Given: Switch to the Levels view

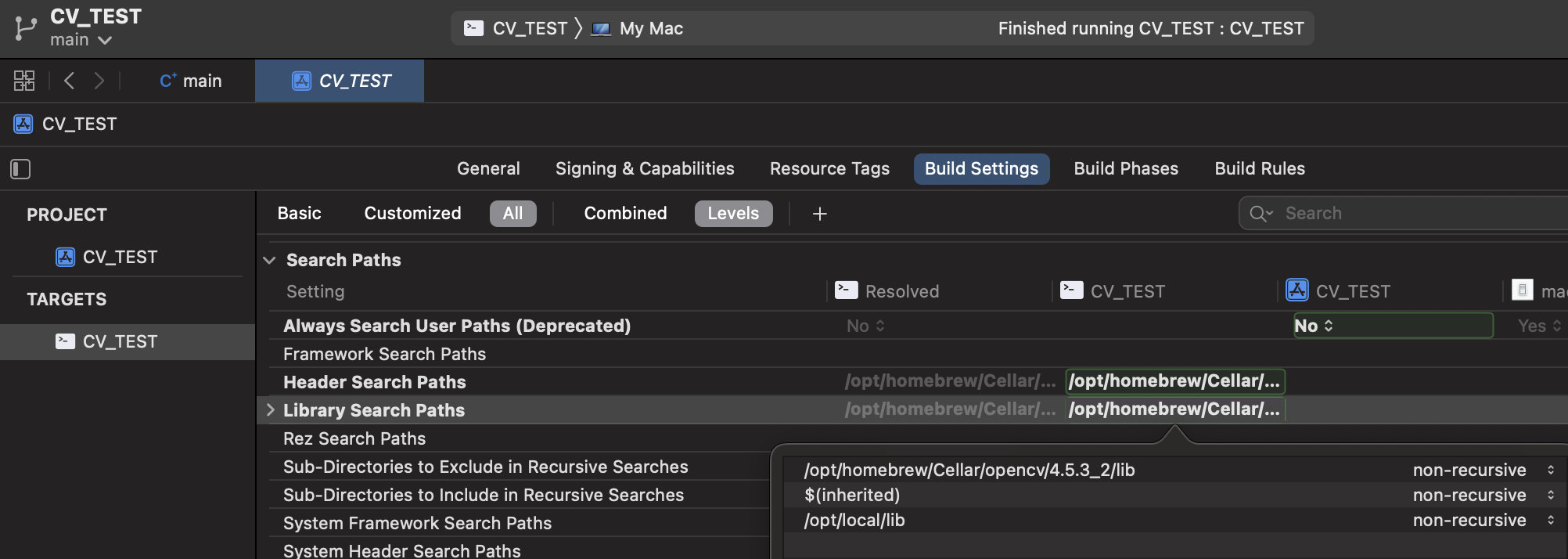Looking at the screenshot, I should (733, 214).
